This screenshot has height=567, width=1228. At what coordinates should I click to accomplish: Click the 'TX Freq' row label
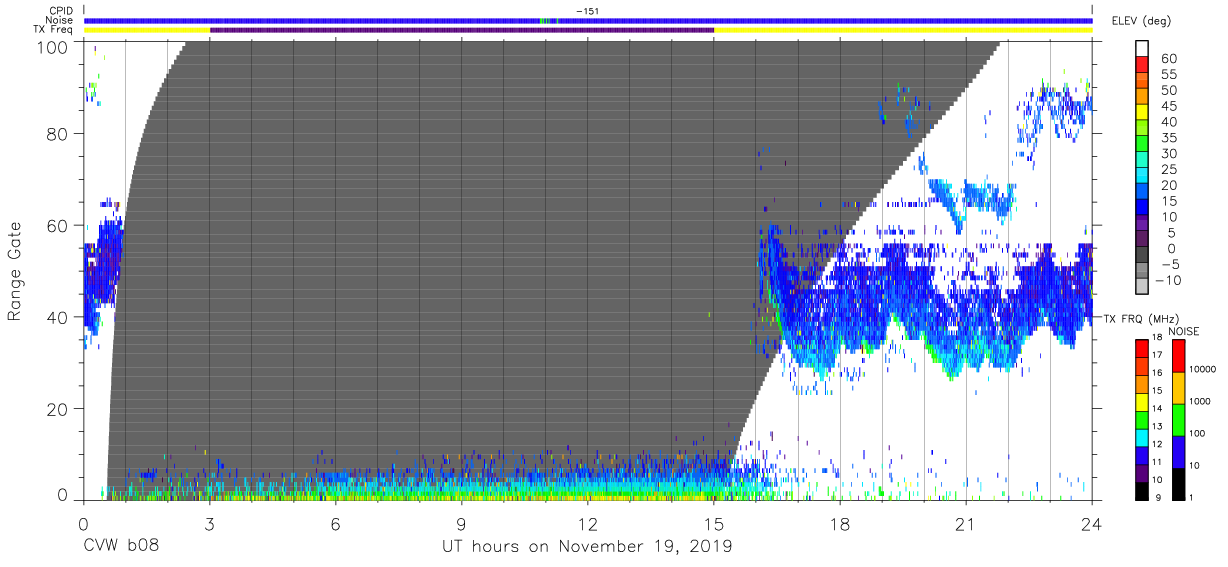coord(53,30)
